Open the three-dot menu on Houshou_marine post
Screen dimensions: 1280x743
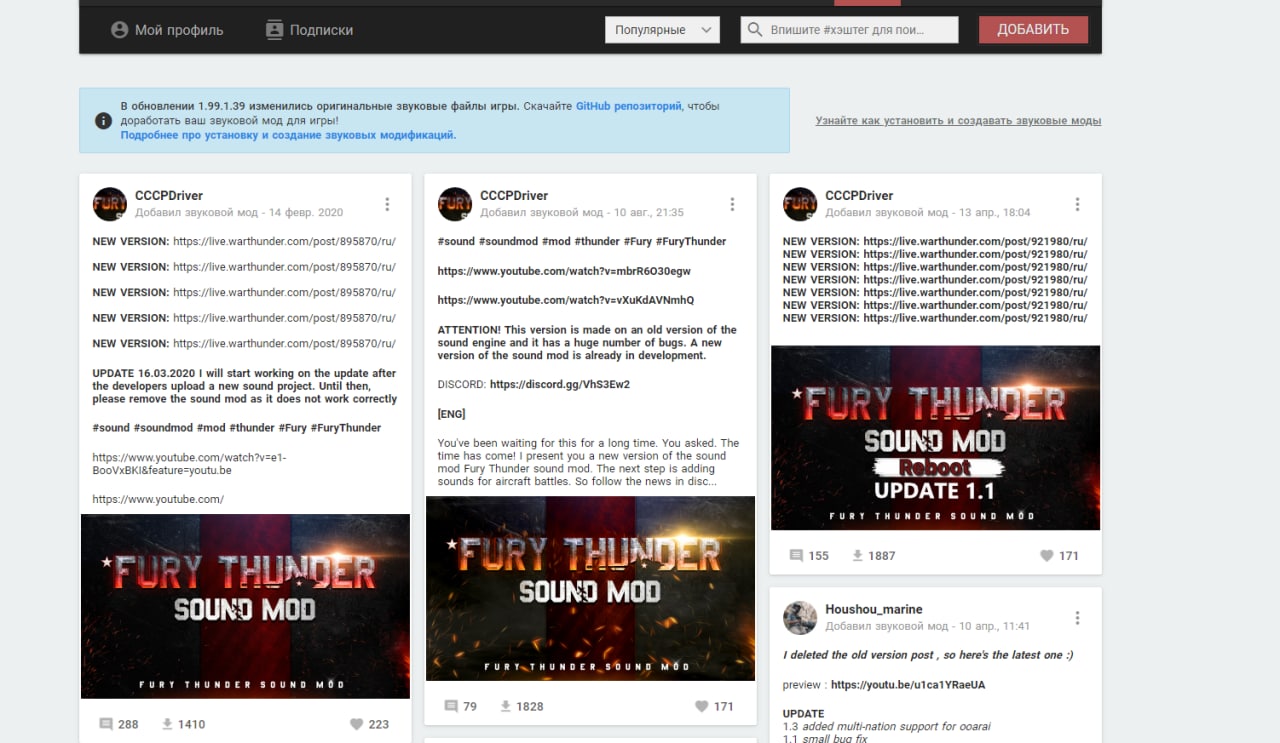1077,618
